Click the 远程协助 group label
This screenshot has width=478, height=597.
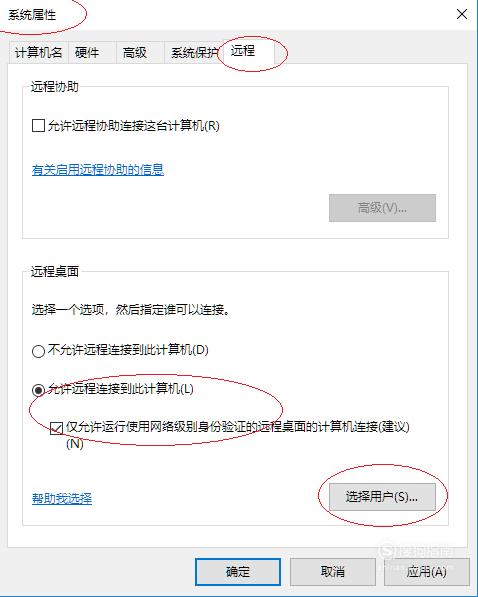click(x=55, y=86)
